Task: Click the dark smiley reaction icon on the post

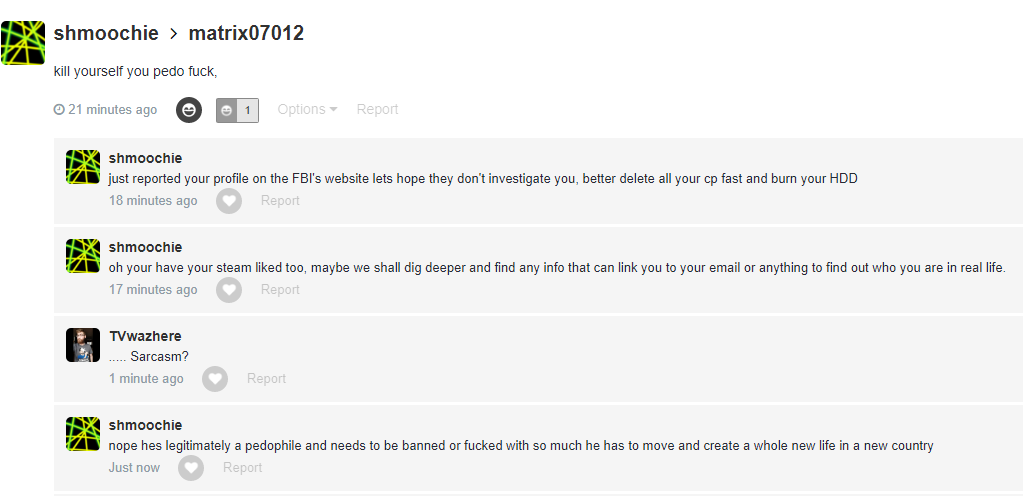Action: coord(189,110)
